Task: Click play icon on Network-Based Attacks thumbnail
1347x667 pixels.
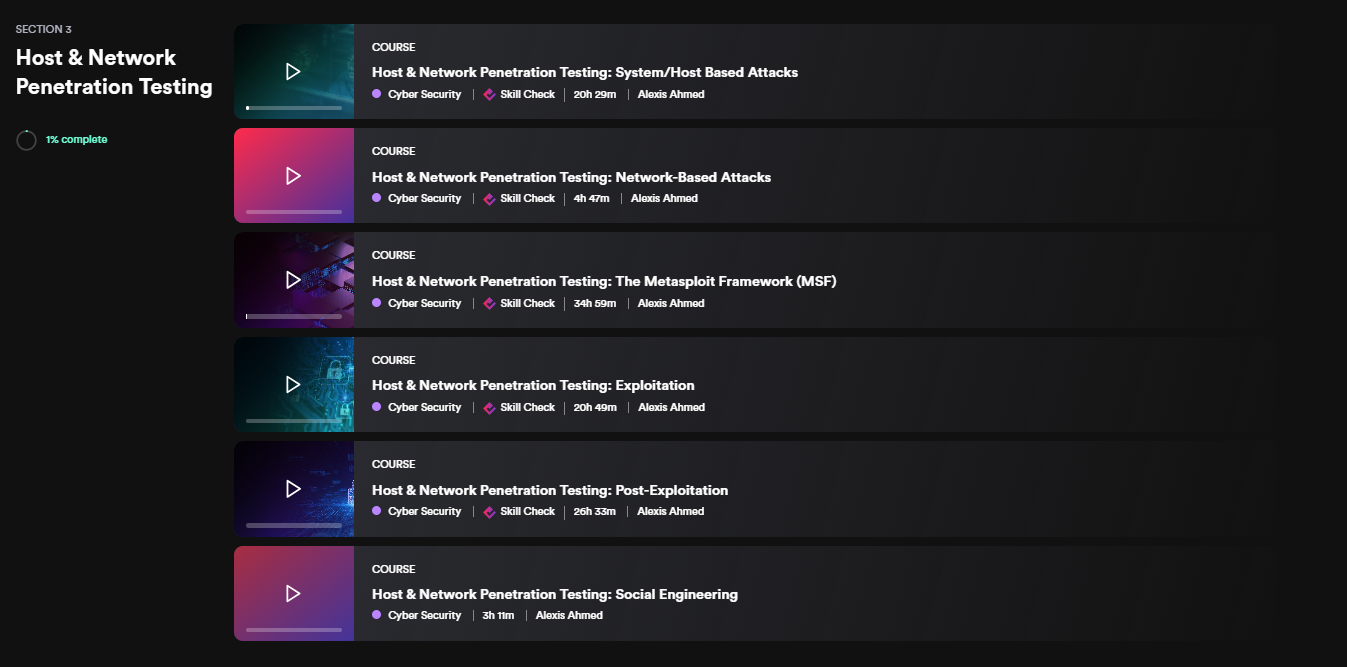Action: 293,176
